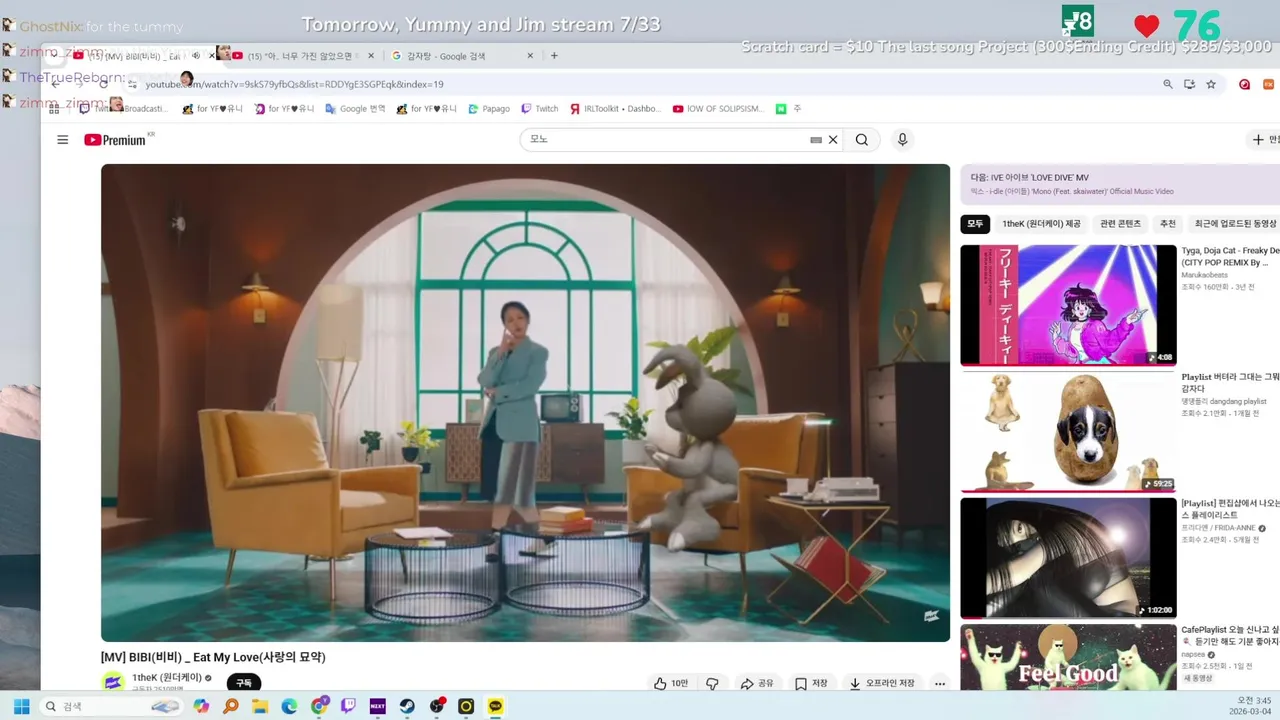Click the magnifier search button on YouTube
1280x720 pixels.
pyautogui.click(x=862, y=140)
